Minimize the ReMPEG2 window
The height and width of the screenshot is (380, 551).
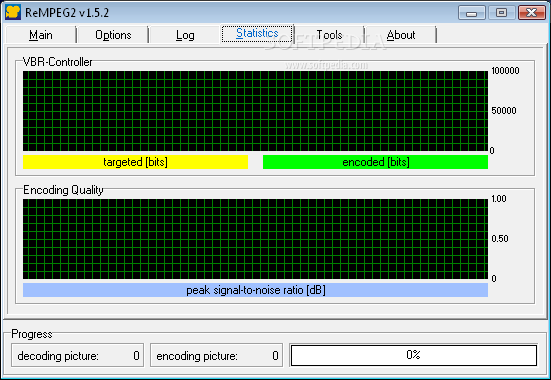pyautogui.click(x=472, y=13)
